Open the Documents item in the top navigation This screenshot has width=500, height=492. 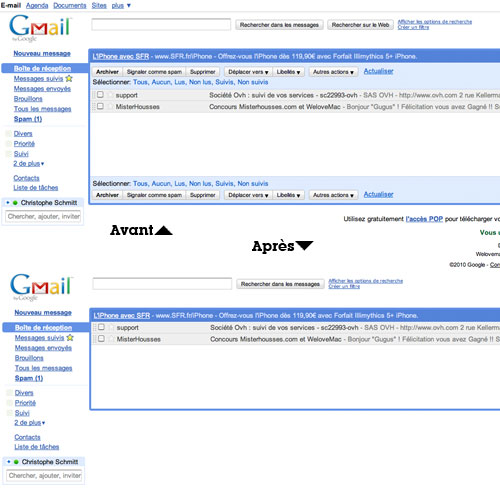point(70,5)
